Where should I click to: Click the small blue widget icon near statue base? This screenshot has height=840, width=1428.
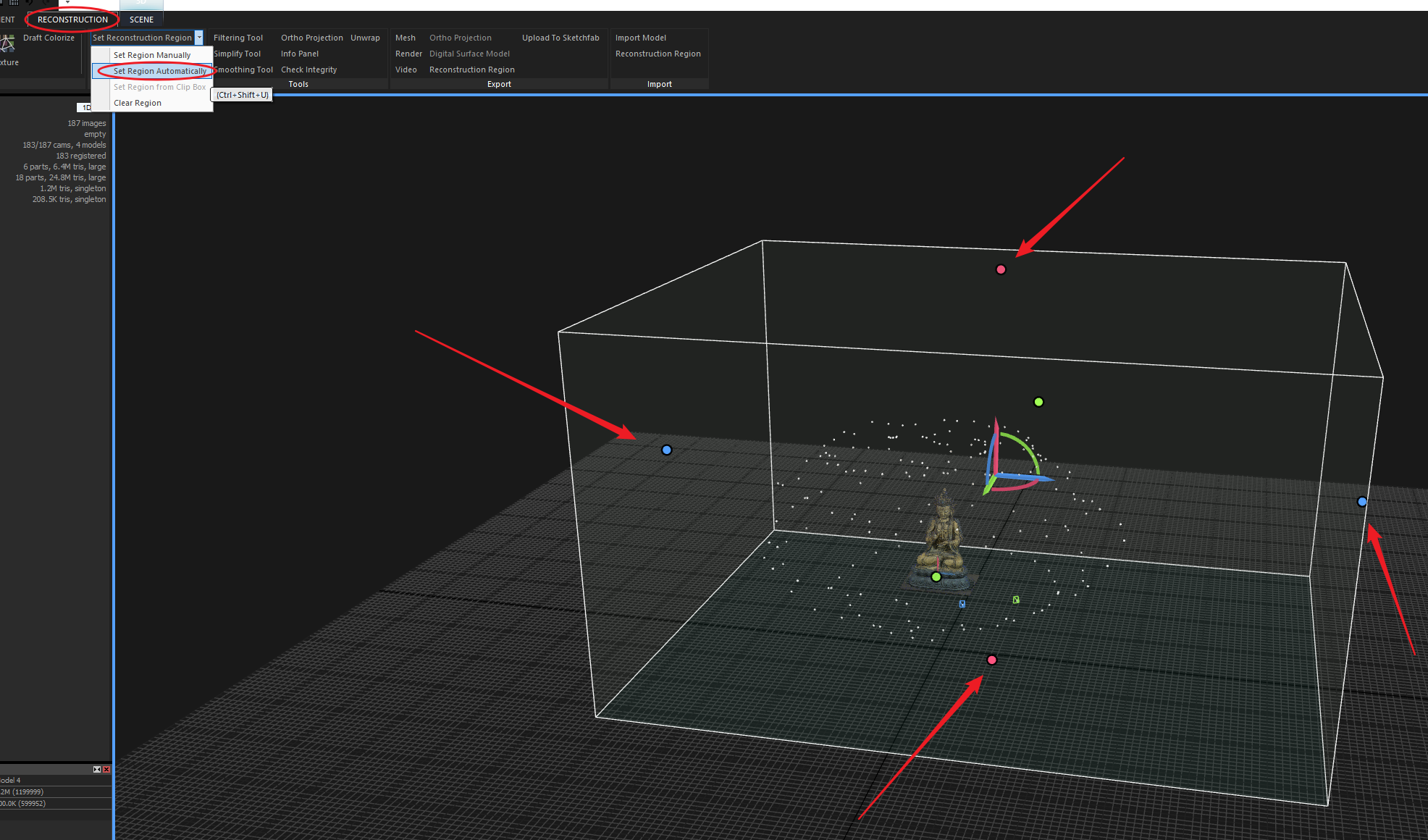tap(962, 603)
